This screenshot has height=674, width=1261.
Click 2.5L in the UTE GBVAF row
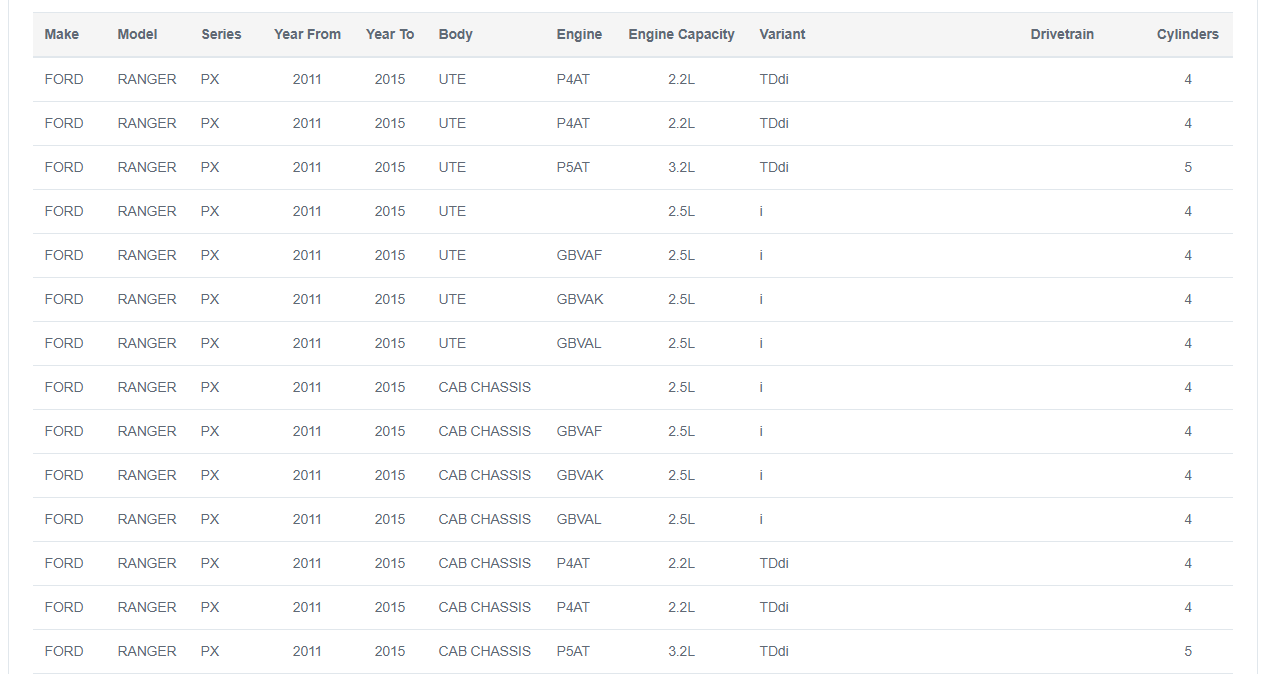[x=681, y=255]
